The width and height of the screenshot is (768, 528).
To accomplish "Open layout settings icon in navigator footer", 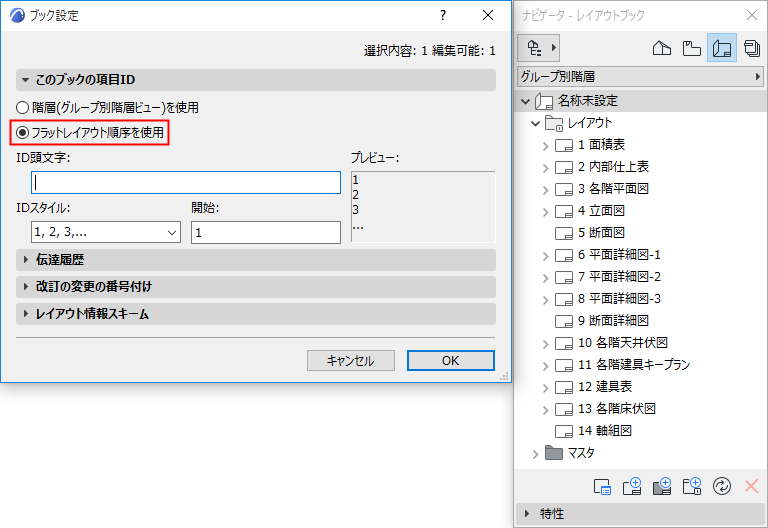I will (x=602, y=486).
